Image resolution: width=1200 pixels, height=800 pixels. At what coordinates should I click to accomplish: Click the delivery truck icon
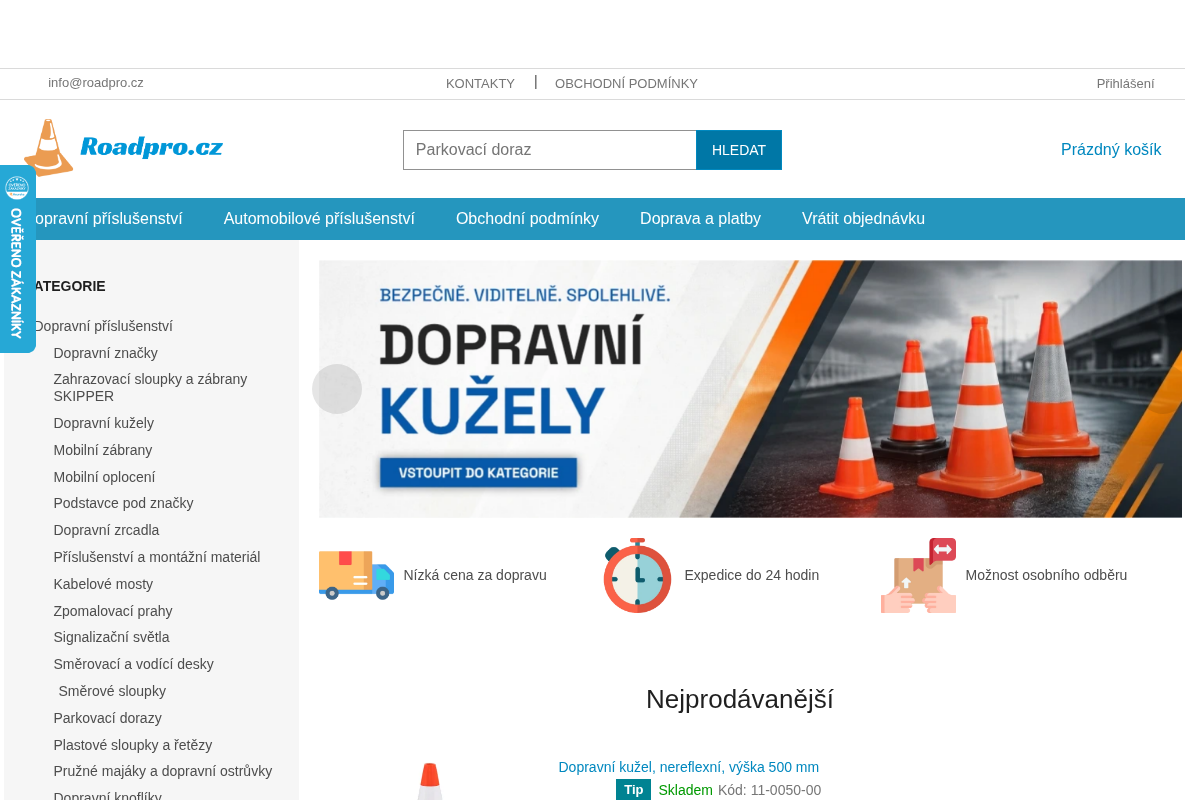point(356,575)
